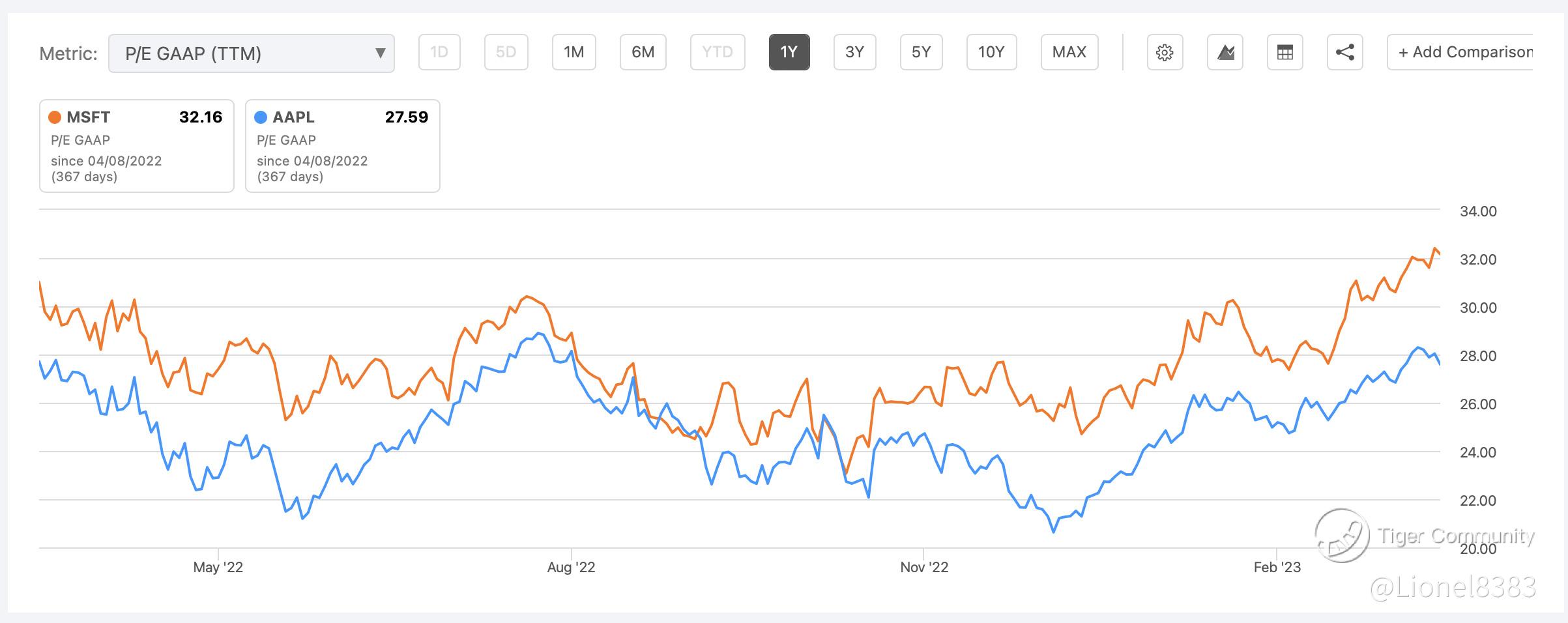Click the orange MSFT legend dot
Screen dimensions: 1568x623
(55, 117)
